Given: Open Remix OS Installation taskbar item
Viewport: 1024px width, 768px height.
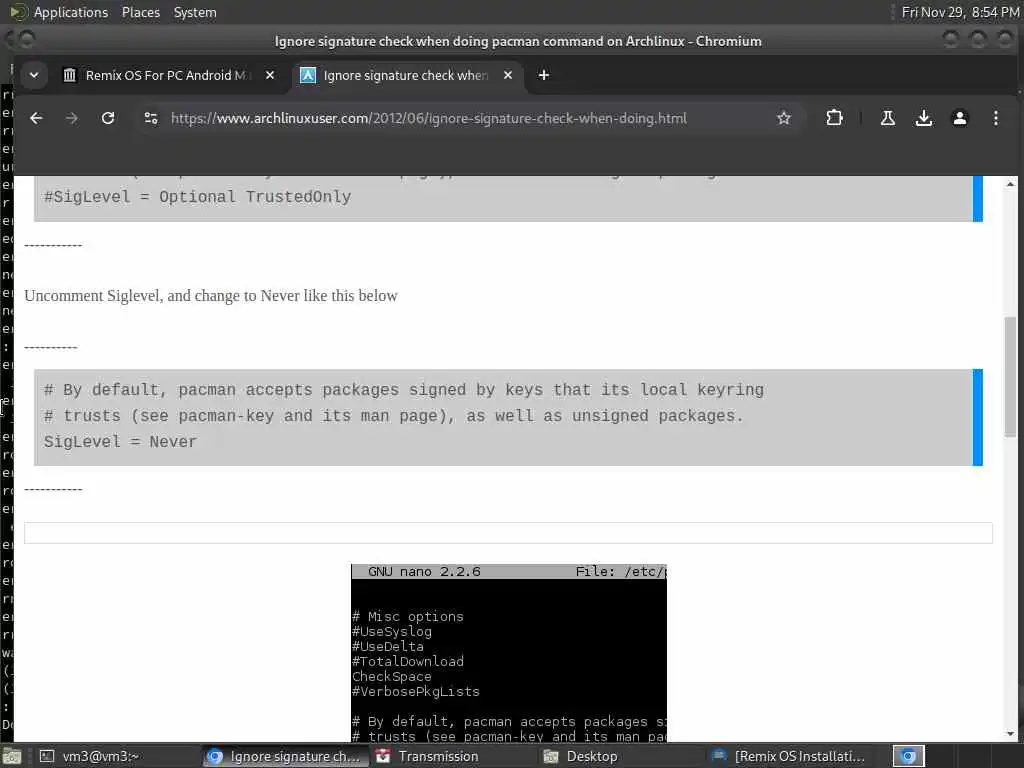Looking at the screenshot, I should [789, 756].
